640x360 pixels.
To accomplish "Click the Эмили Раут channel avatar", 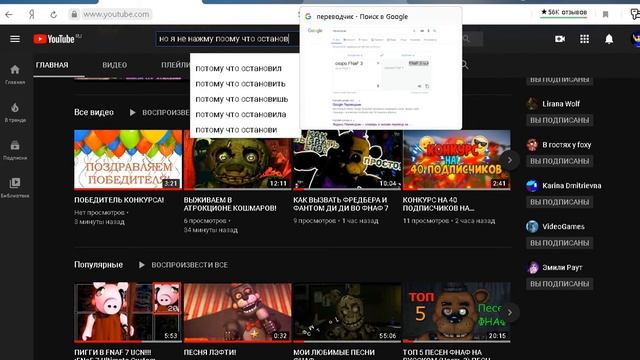I will coord(532,267).
